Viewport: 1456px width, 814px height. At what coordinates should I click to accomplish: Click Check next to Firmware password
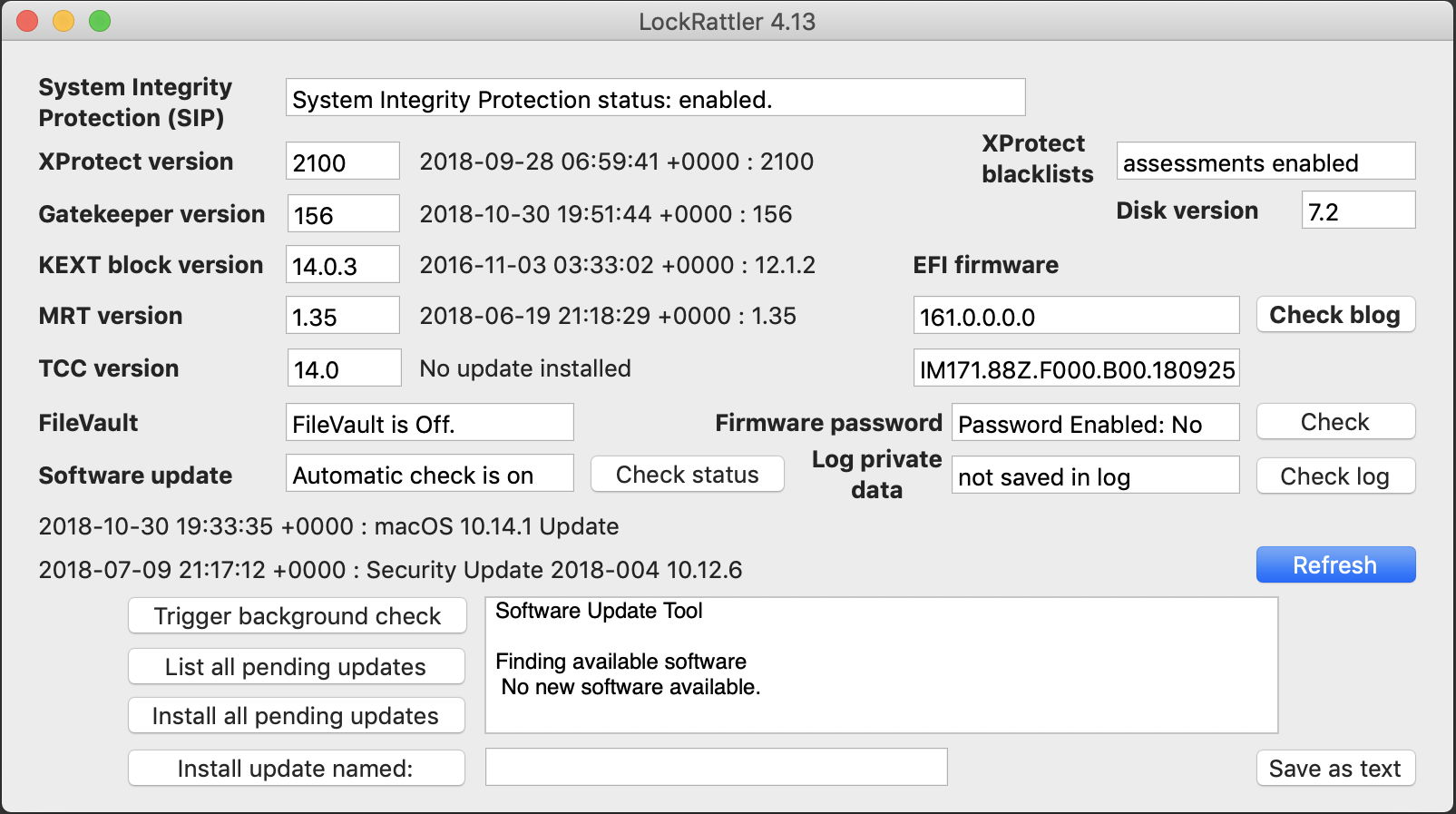[1334, 422]
